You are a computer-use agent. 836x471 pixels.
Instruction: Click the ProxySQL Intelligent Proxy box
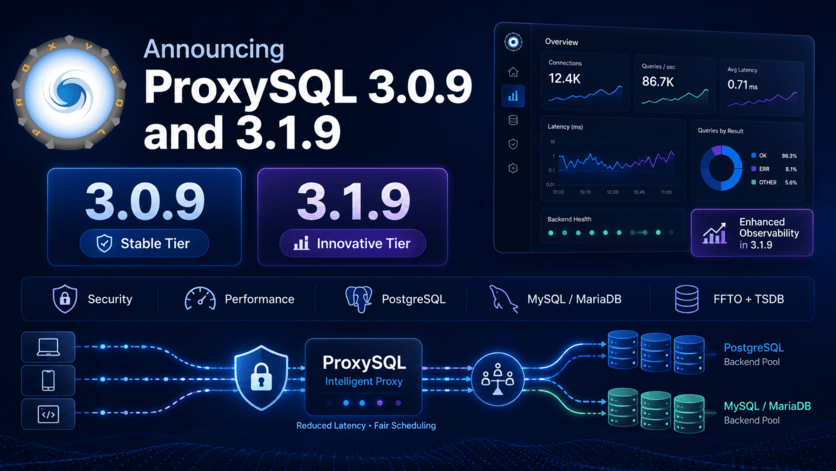364,377
